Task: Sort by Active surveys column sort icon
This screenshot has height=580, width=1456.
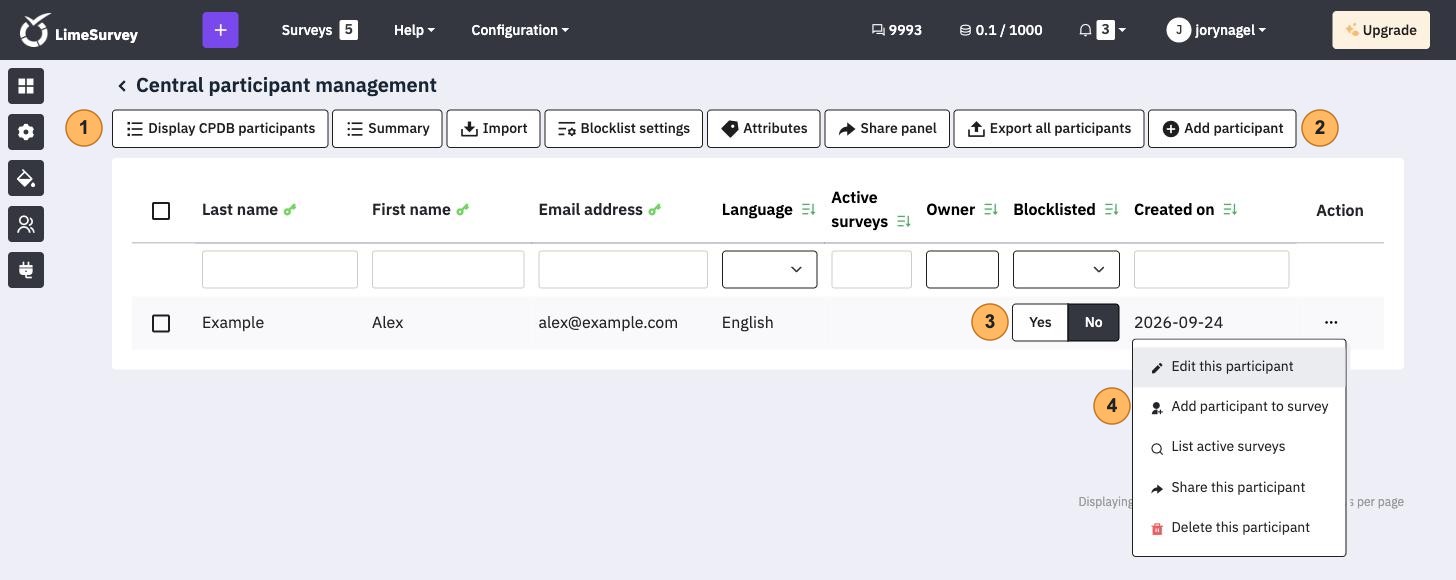Action: (904, 222)
